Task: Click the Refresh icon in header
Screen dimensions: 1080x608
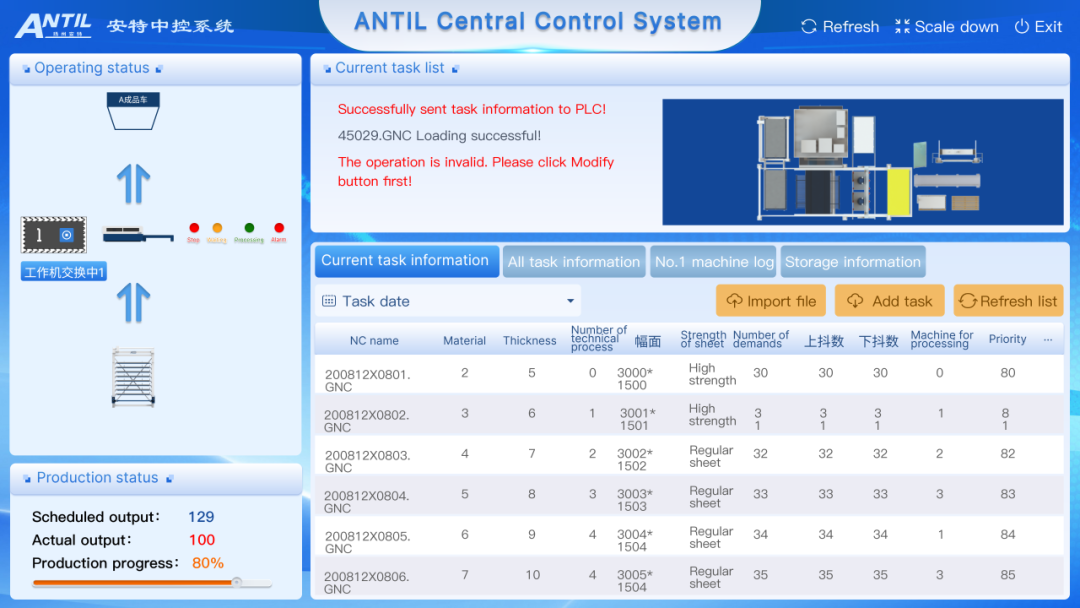Action: pos(809,27)
